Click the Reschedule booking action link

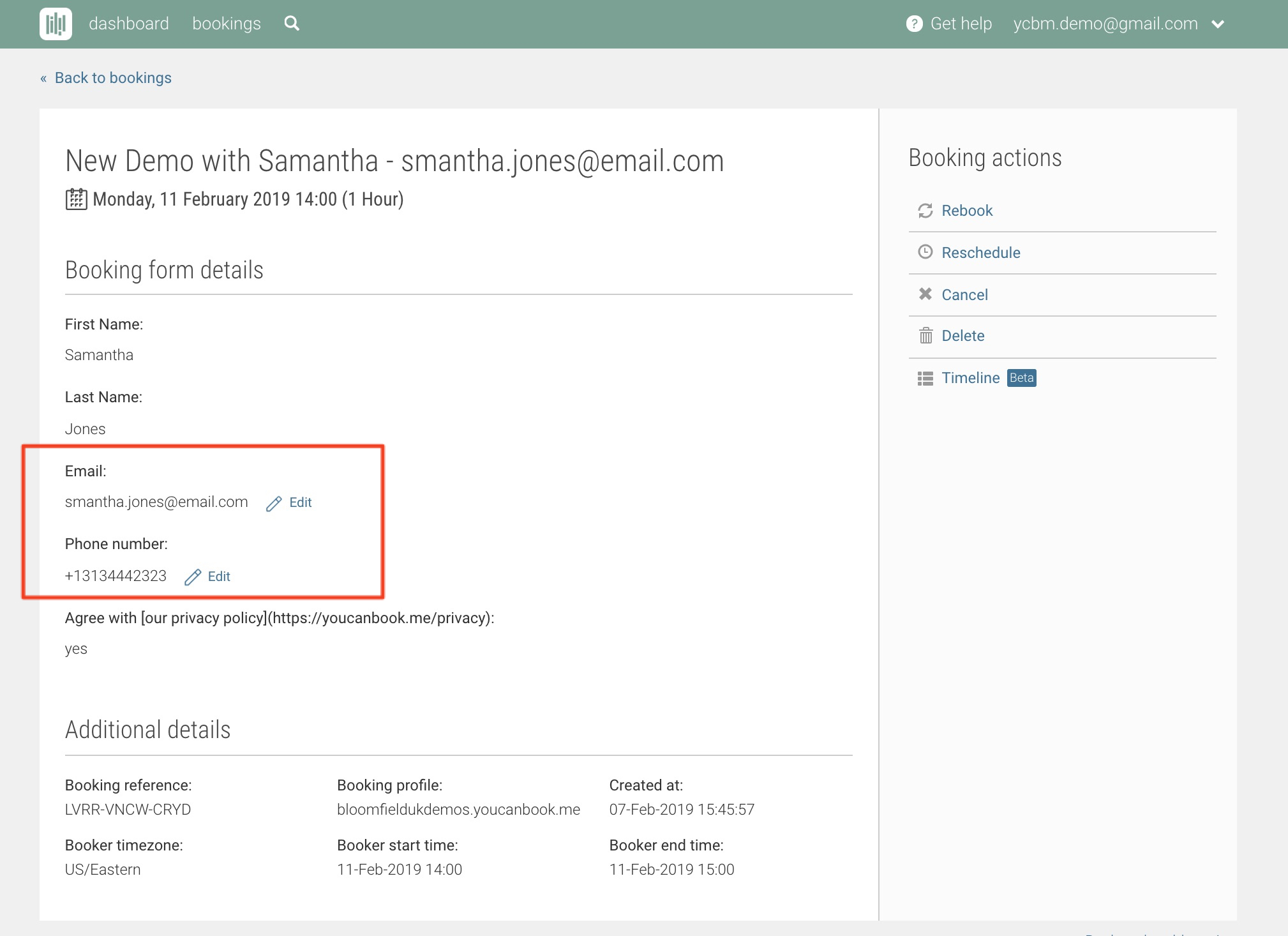click(980, 253)
